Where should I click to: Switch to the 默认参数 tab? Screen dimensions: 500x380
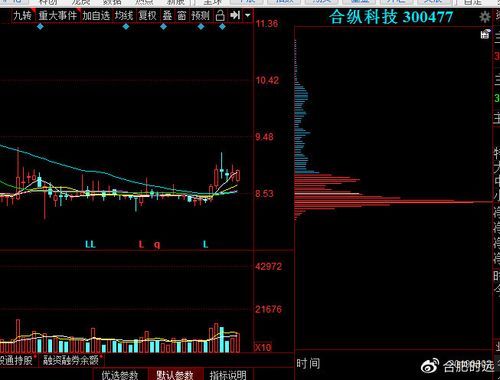point(175,375)
